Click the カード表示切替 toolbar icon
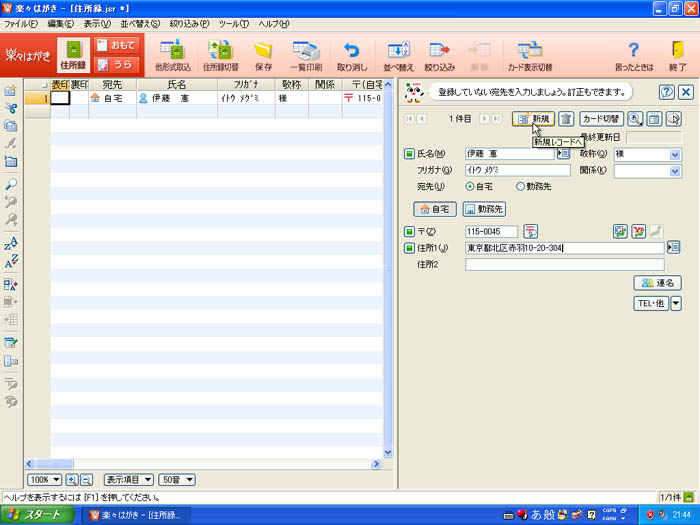Screen dimensions: 700x525 tap(530, 55)
